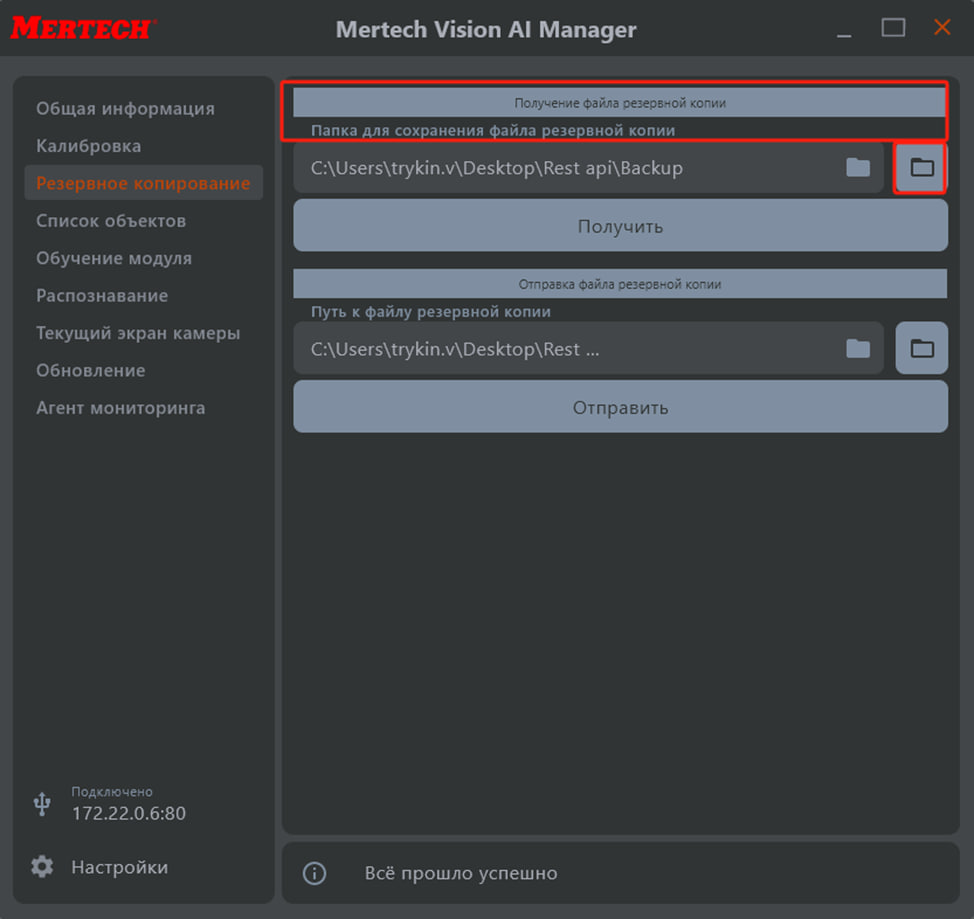
Task: Open the Распознавание section
Action: point(102,296)
